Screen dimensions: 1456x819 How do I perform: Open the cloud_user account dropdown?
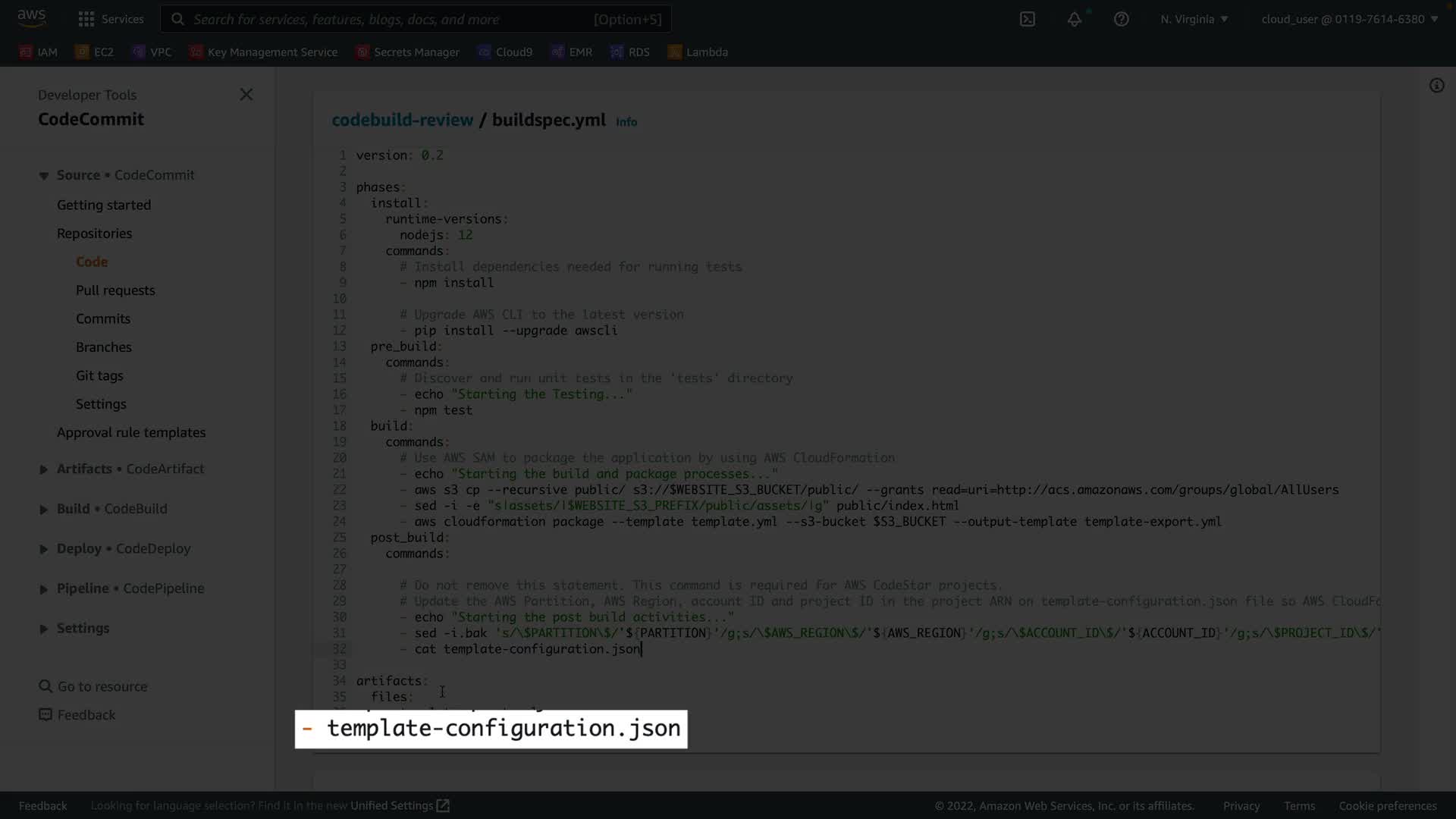(x=1349, y=19)
